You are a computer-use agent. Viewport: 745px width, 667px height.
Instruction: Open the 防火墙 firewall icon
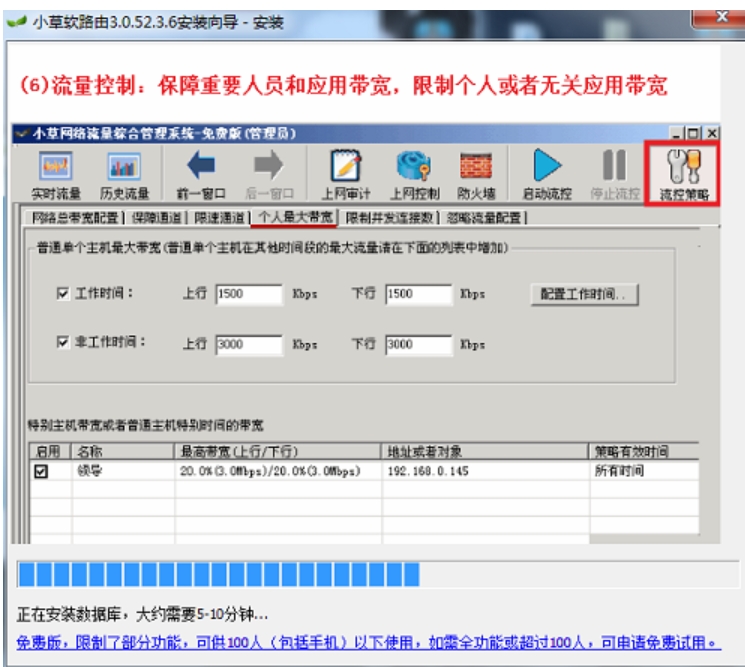coord(476,174)
